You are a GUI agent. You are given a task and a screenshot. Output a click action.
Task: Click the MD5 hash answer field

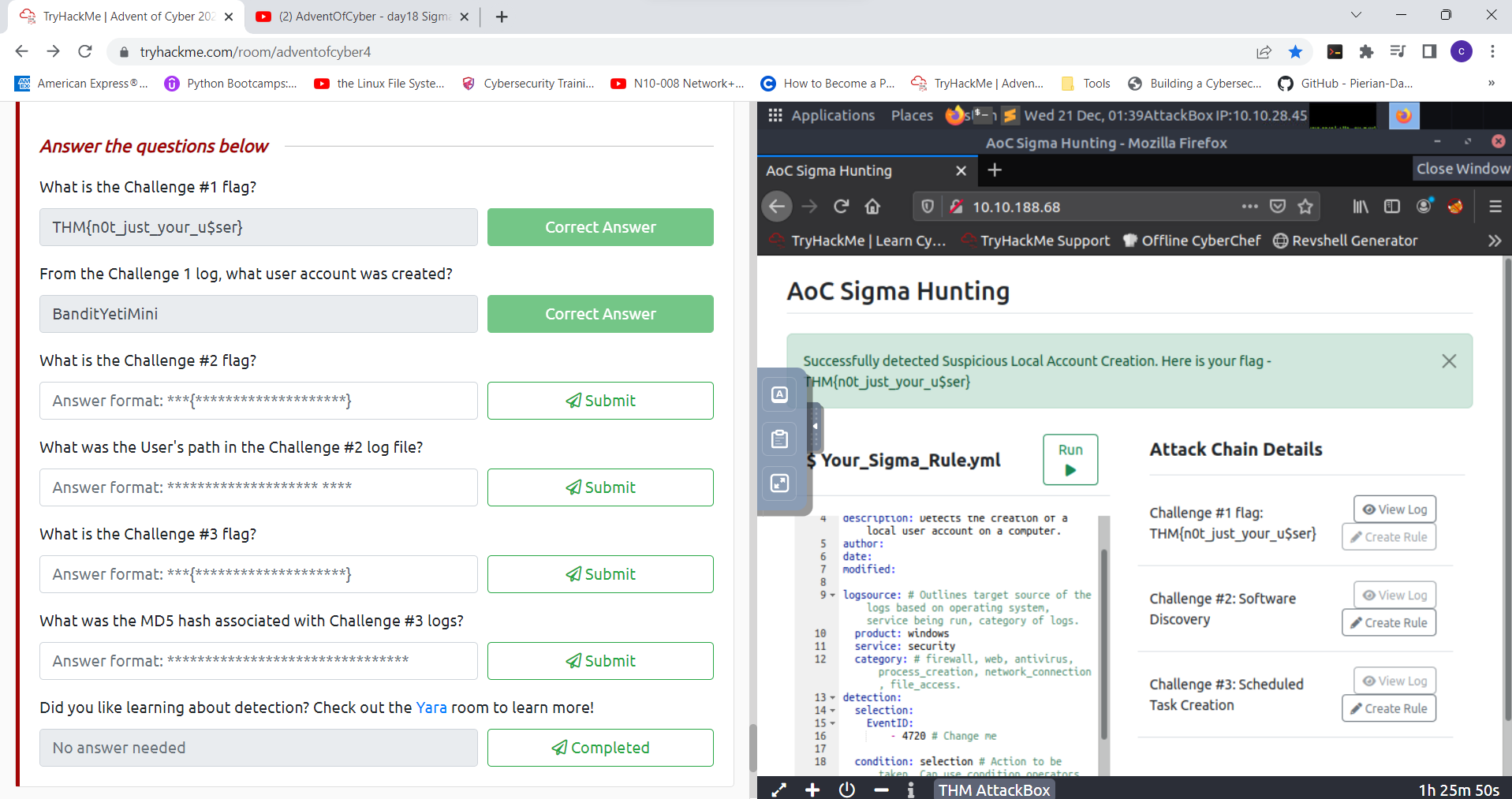tap(259, 661)
